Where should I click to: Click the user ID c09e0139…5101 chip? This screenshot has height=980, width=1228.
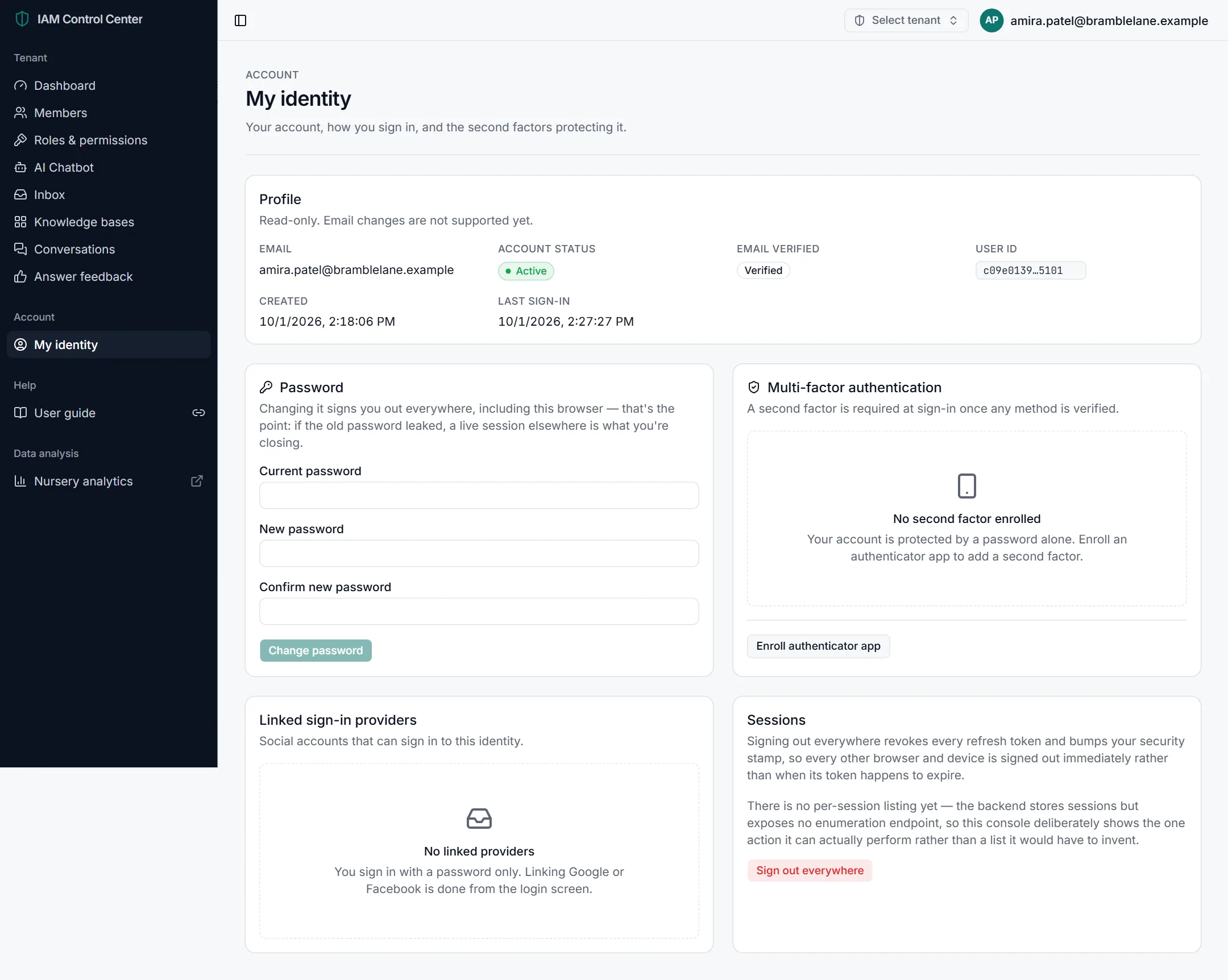coord(1030,271)
